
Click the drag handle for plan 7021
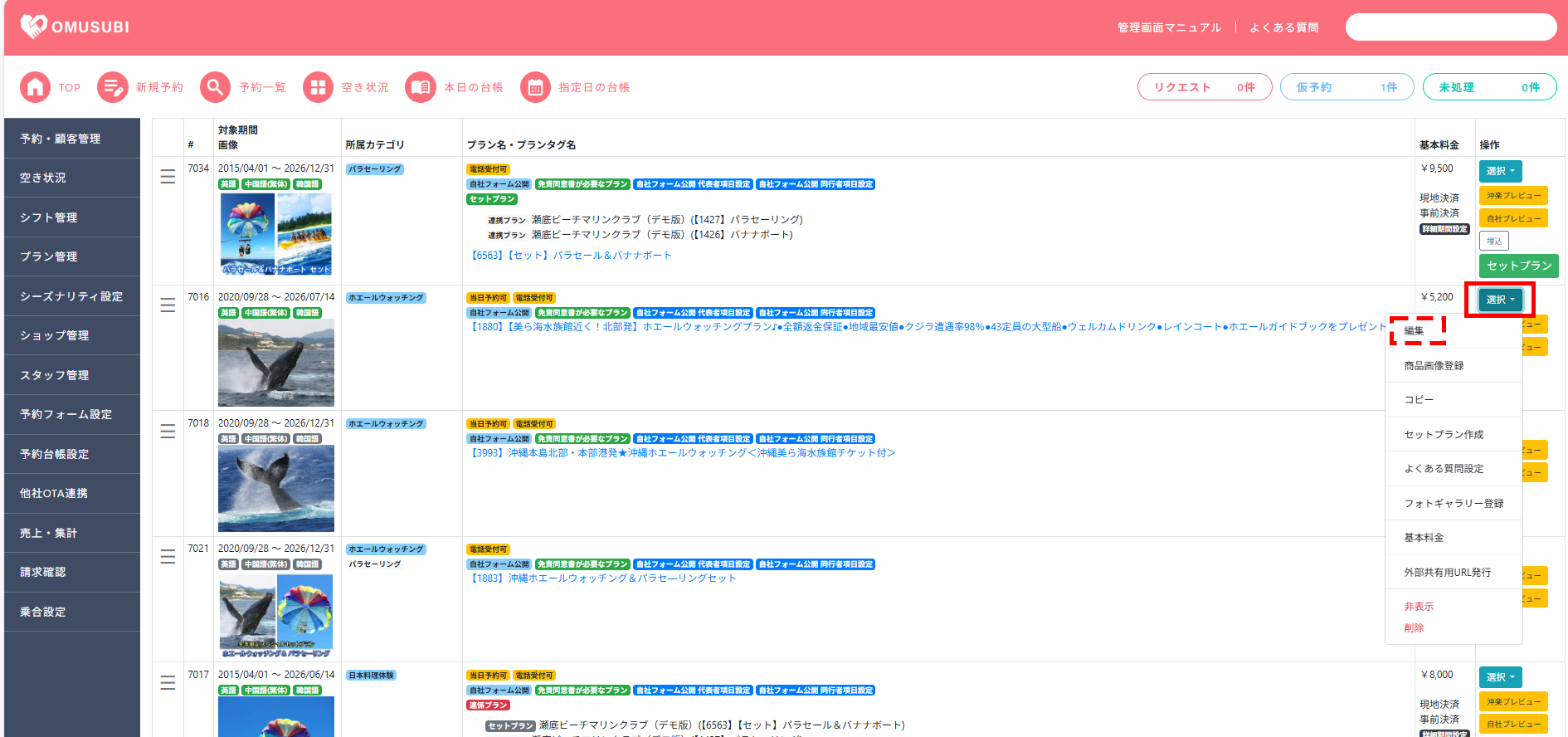coord(168,557)
